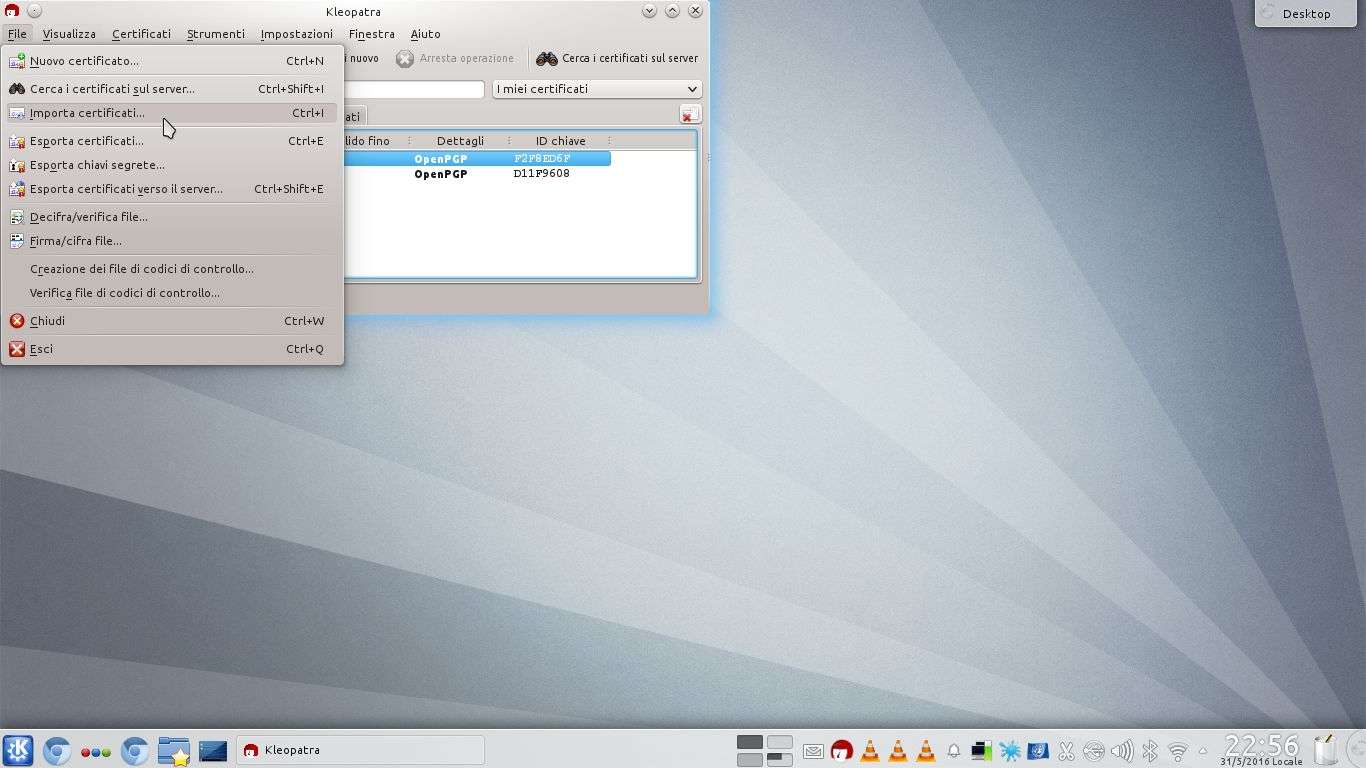Click the notification bell icon
Screen dimensions: 1366x768
coord(953,750)
